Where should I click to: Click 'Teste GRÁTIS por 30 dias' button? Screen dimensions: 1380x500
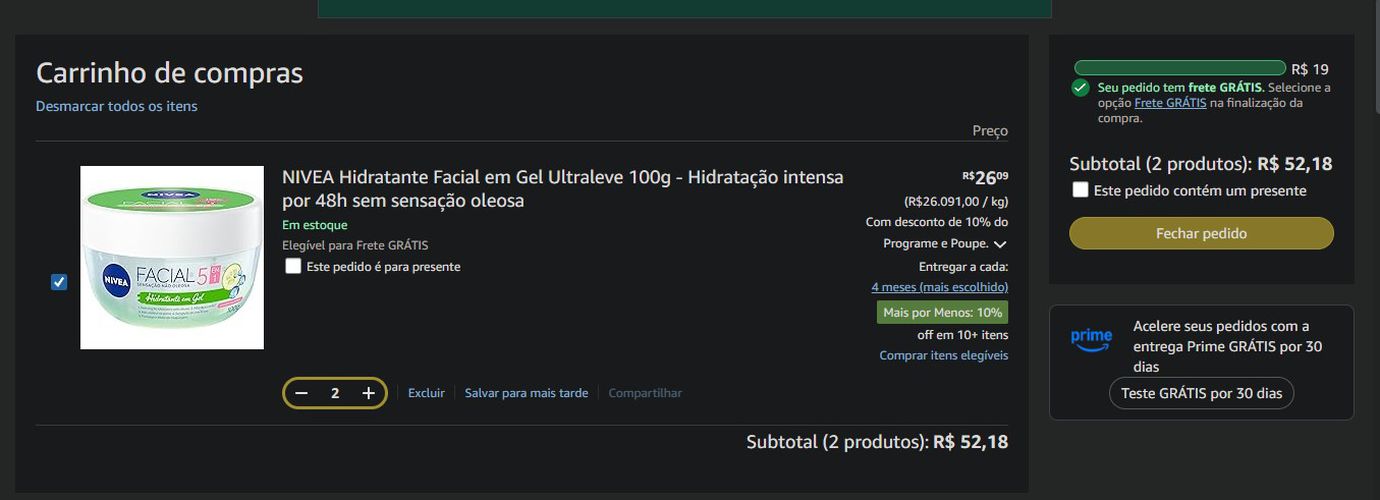click(x=1201, y=393)
